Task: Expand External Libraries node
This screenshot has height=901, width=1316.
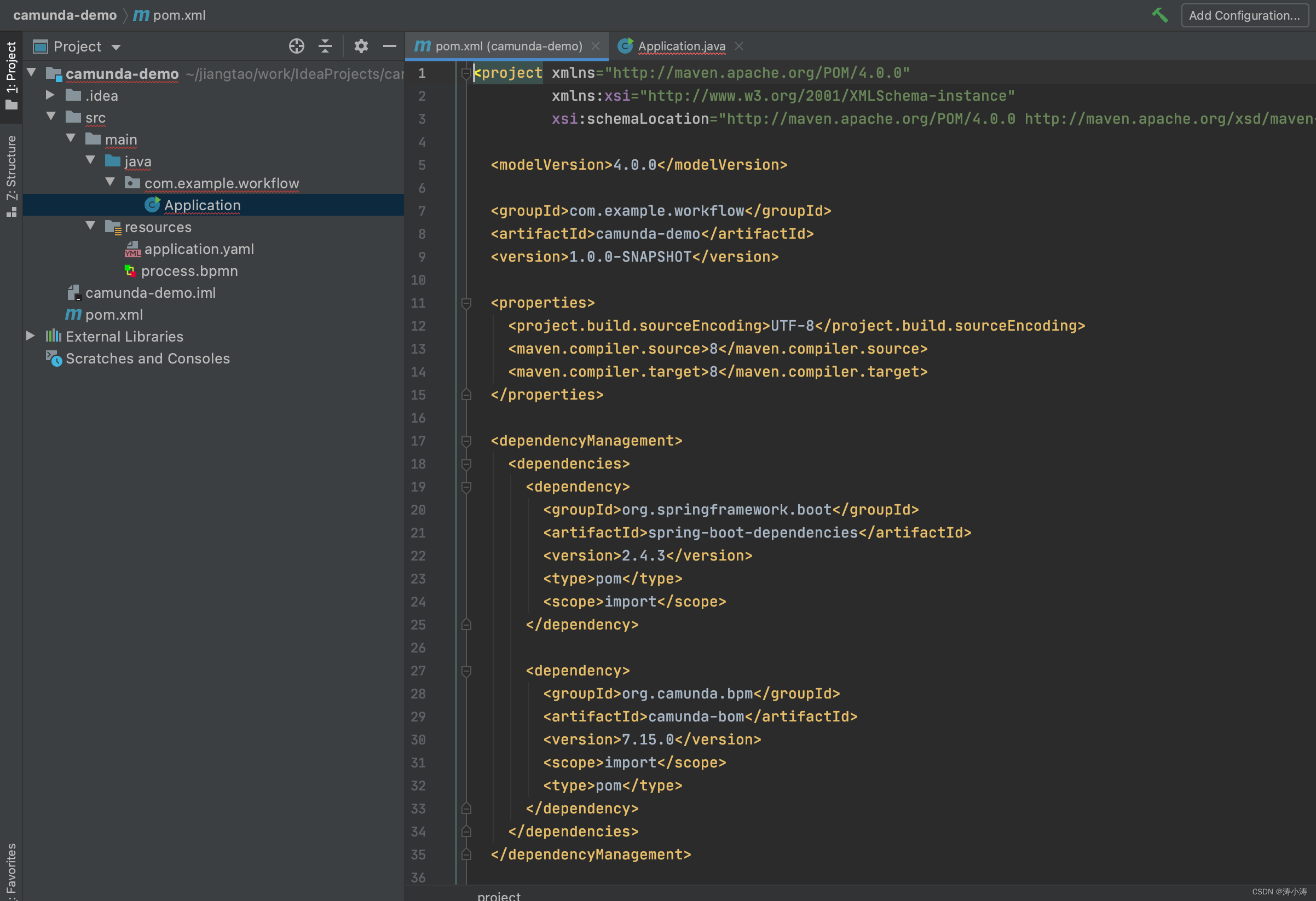Action: (31, 336)
